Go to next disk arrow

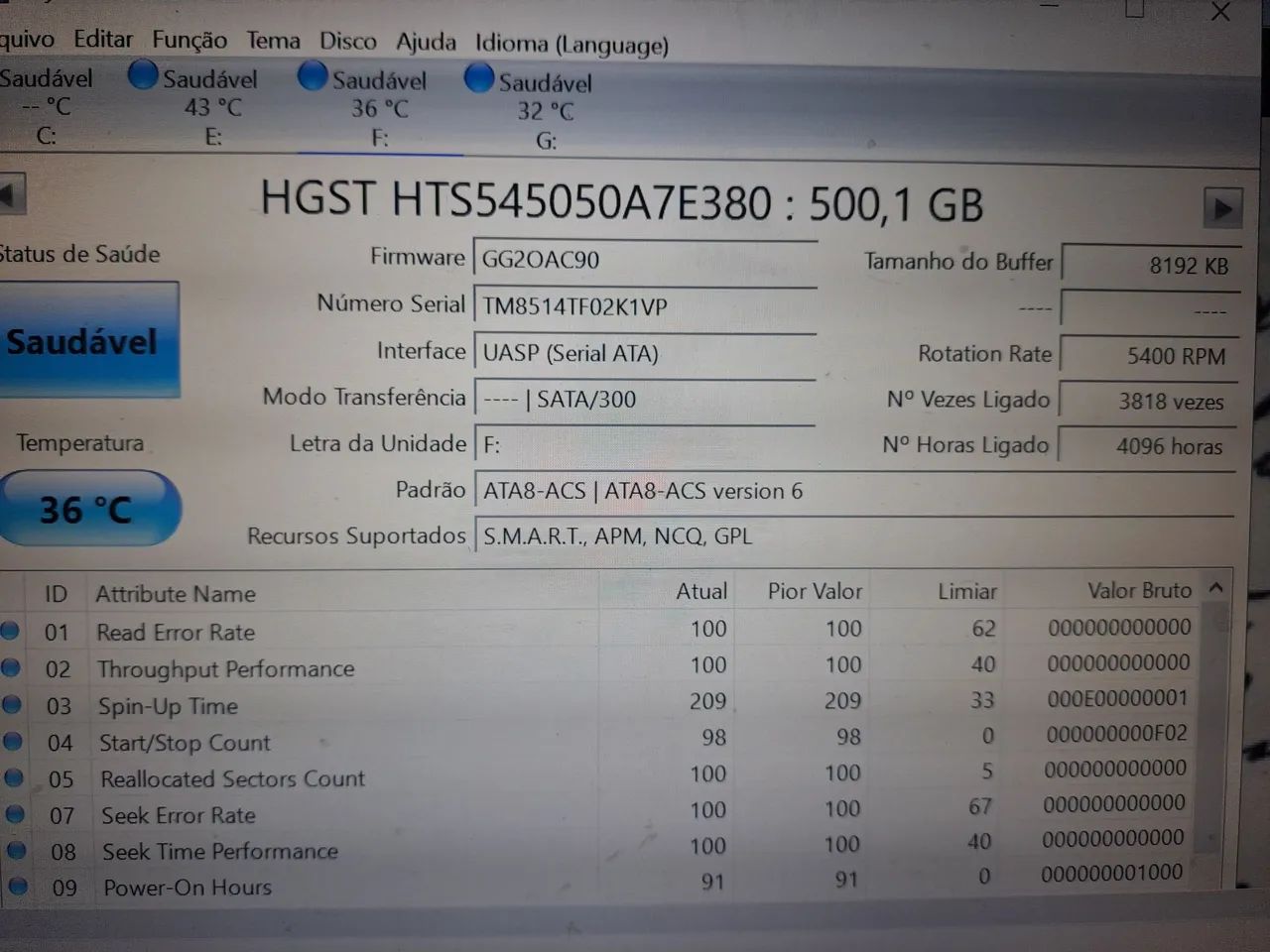(1222, 208)
